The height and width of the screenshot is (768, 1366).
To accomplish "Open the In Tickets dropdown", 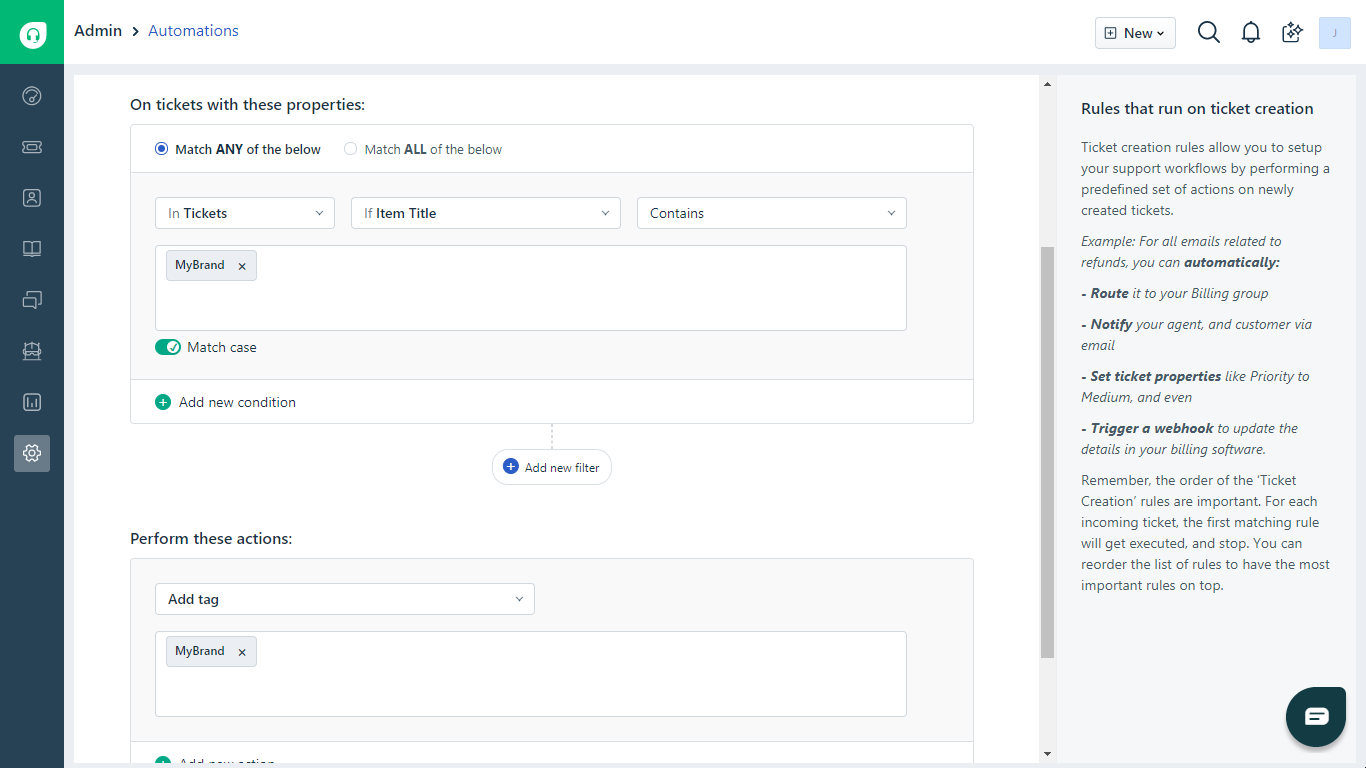I will (x=245, y=213).
